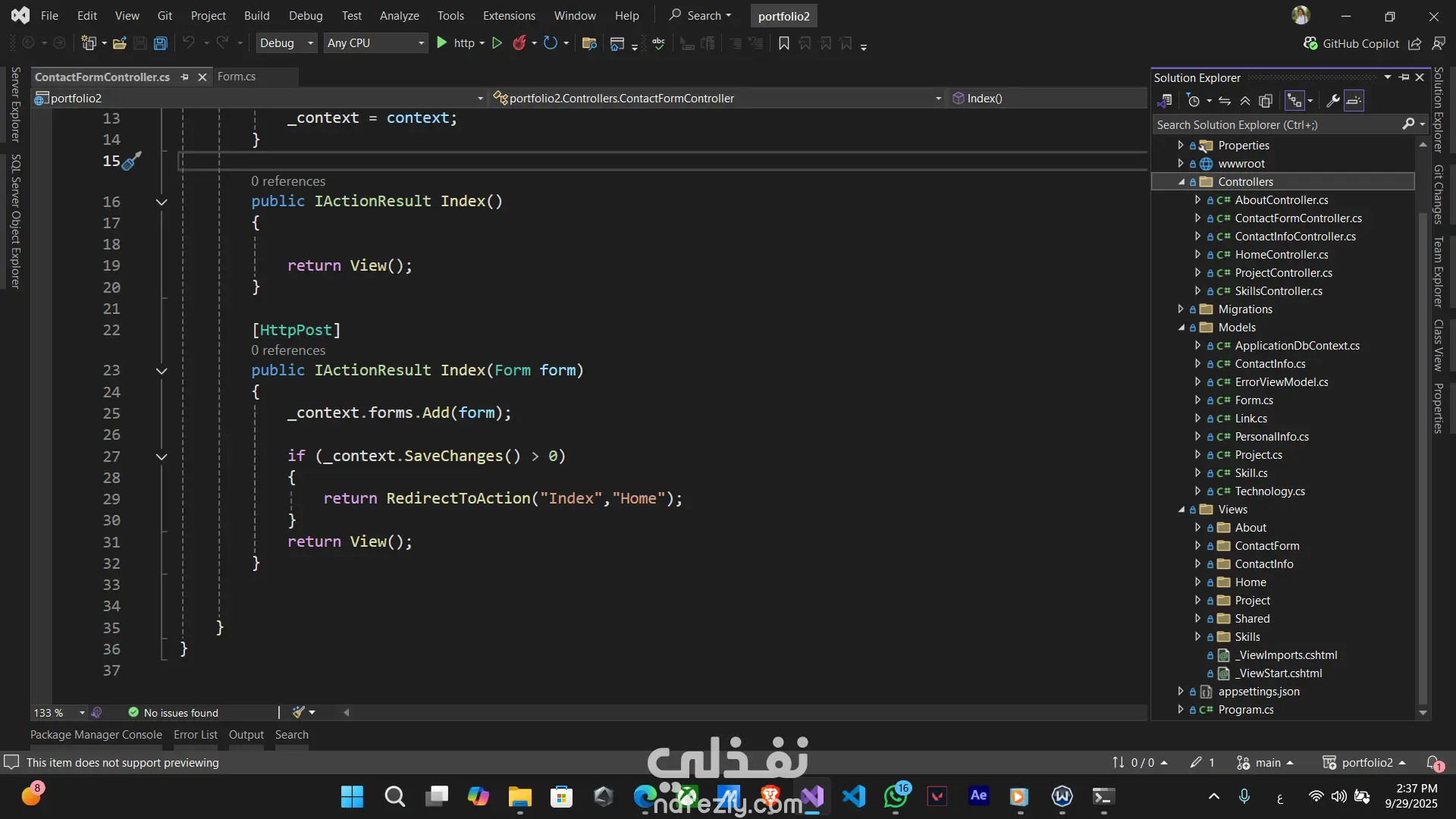
Task: Toggle pin on ContactFormController.cs tab
Action: [184, 77]
